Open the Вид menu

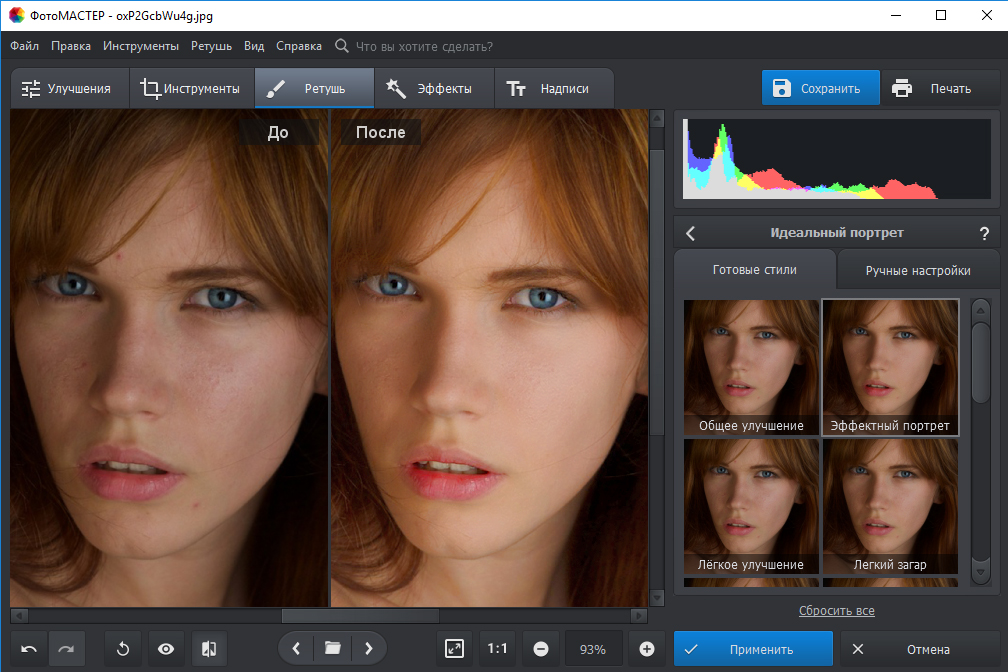point(254,46)
